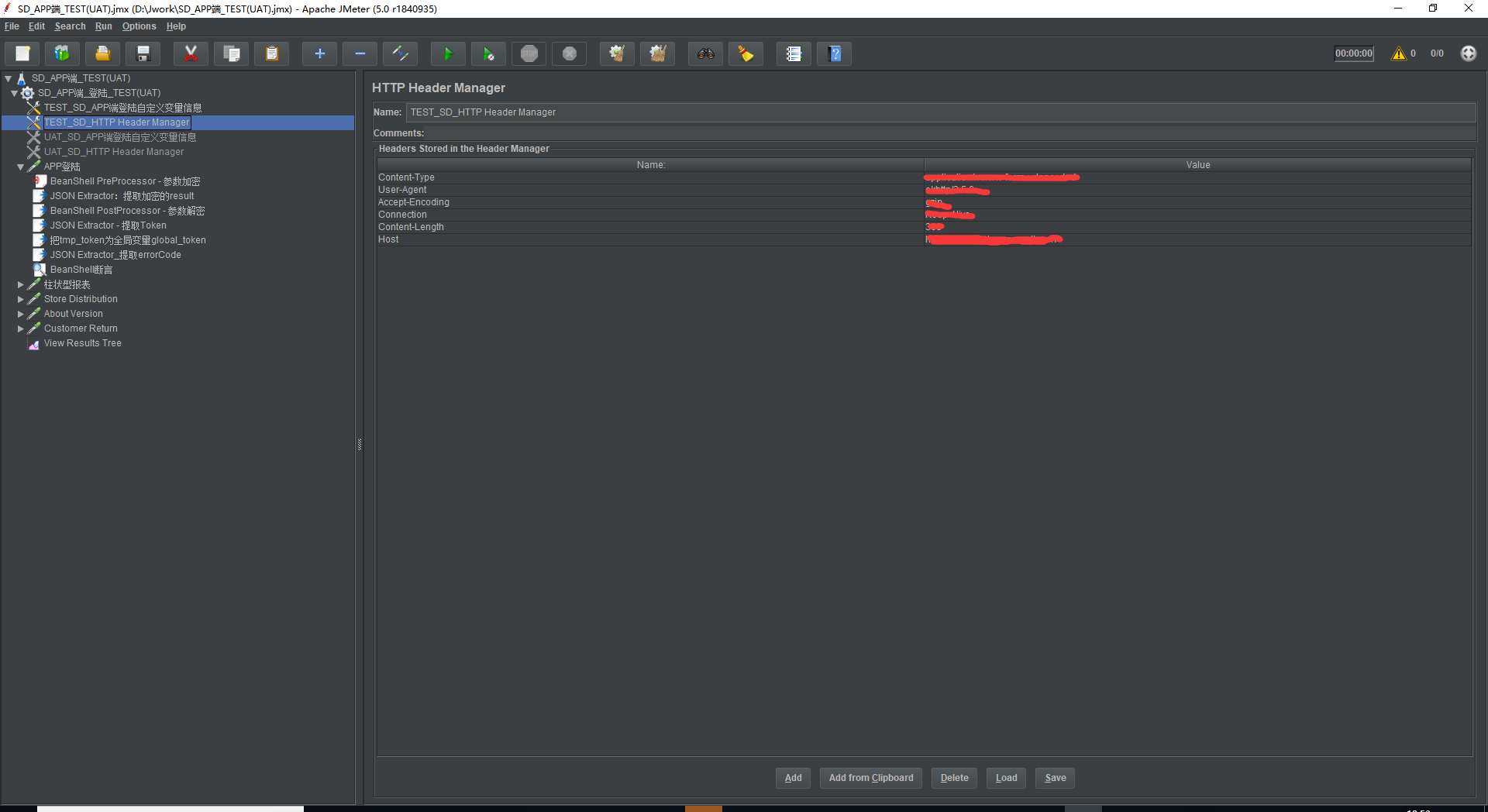Image resolution: width=1488 pixels, height=812 pixels.
Task: Click the Load headers button
Action: pyautogui.click(x=1007, y=778)
